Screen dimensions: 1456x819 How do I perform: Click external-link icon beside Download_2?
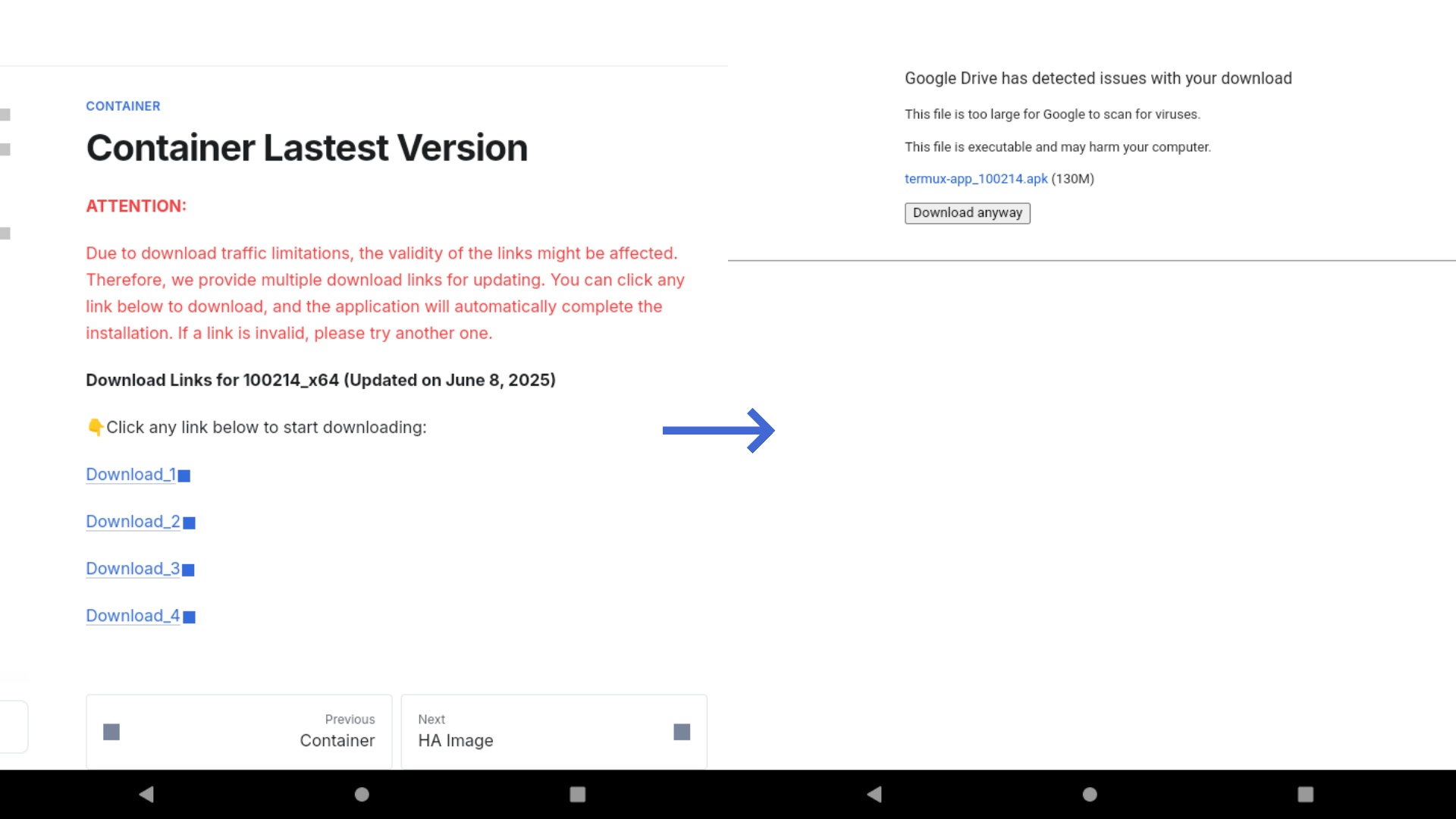pos(190,523)
